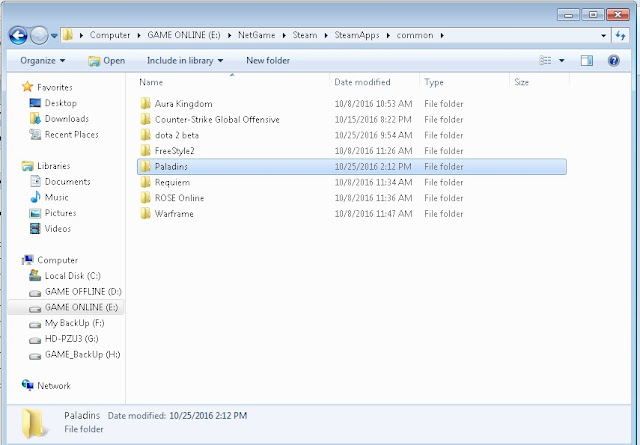Toggle the preview pane icon
This screenshot has width=640, height=445.
(x=587, y=61)
